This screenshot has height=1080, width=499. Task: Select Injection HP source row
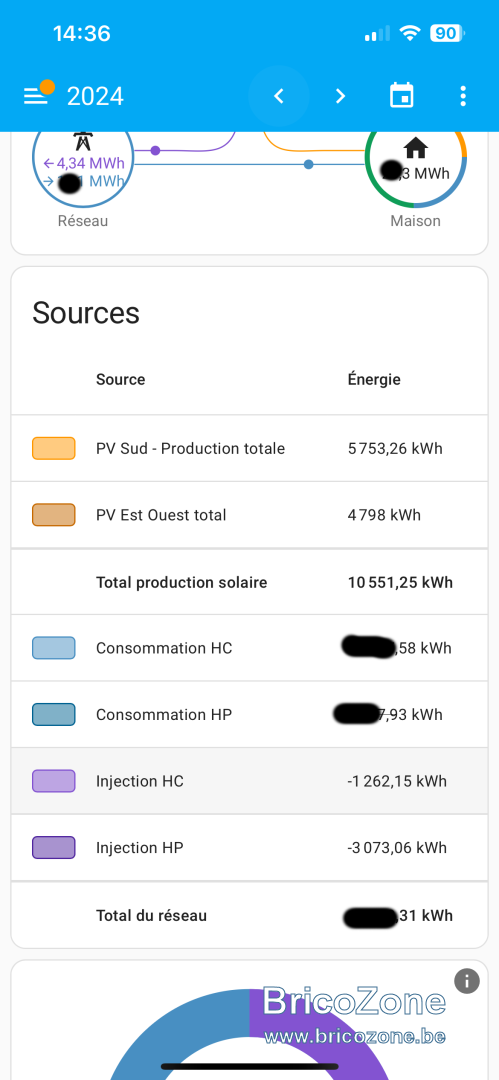[x=250, y=847]
